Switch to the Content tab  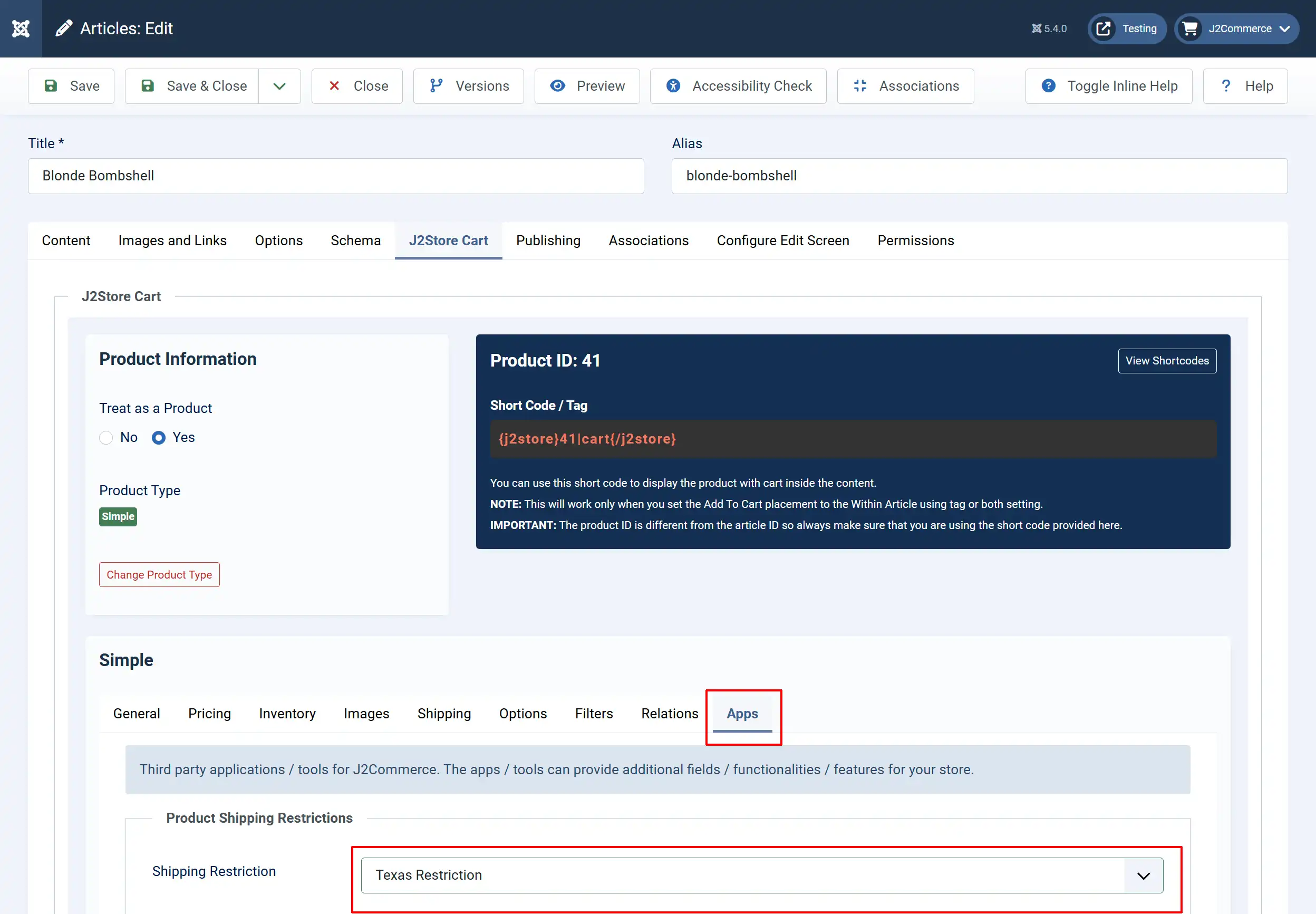66,240
